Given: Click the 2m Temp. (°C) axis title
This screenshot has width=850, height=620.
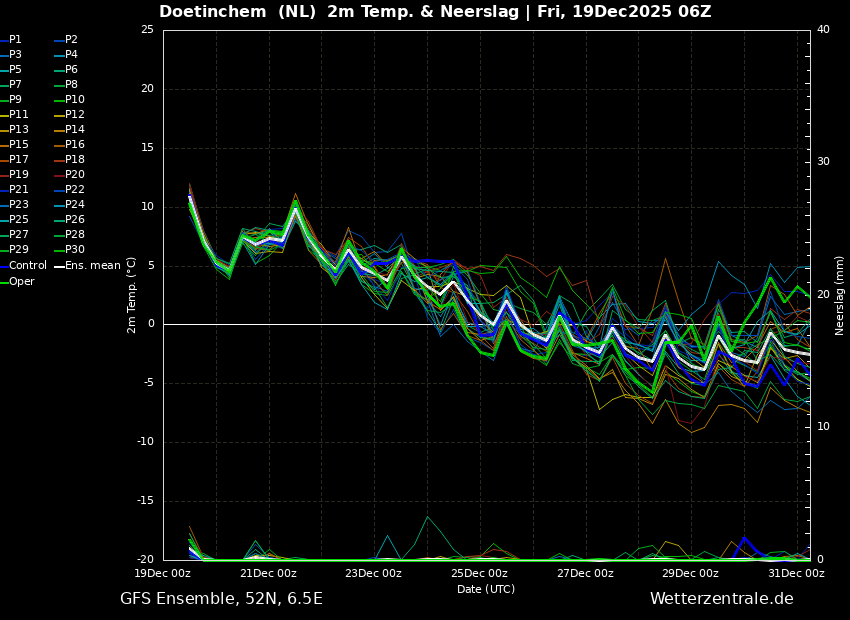Looking at the screenshot, I should pos(132,295).
